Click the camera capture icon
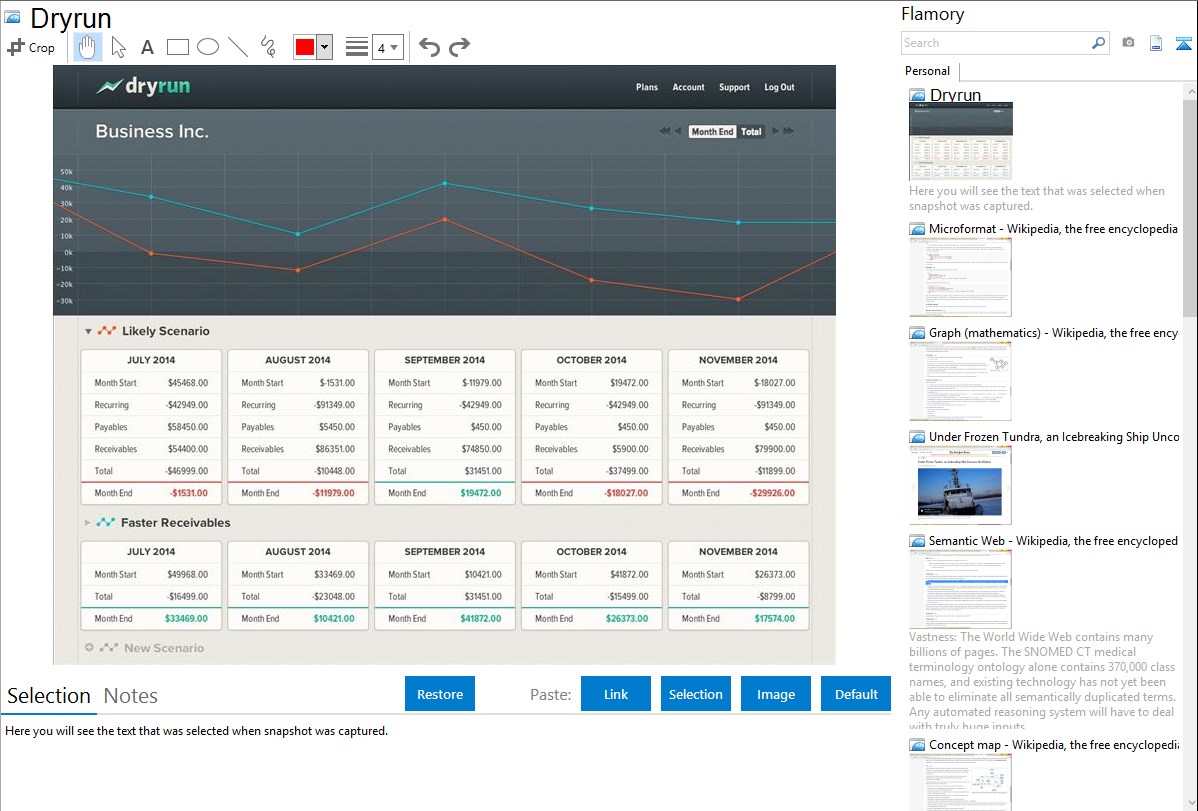The width and height of the screenshot is (1198, 811). point(1128,43)
